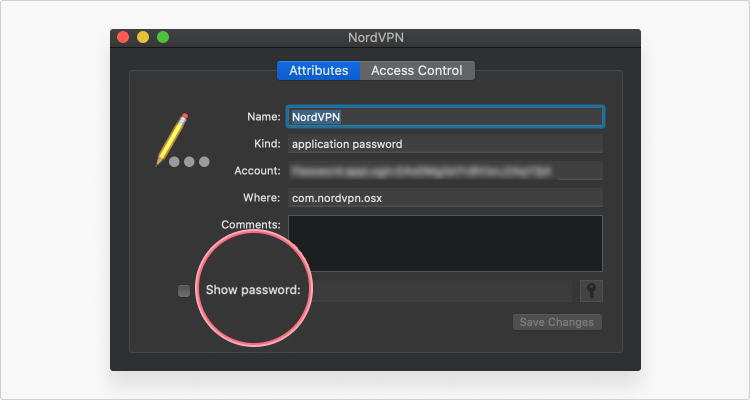Zoom the window with green button
The image size is (750, 400).
point(163,37)
